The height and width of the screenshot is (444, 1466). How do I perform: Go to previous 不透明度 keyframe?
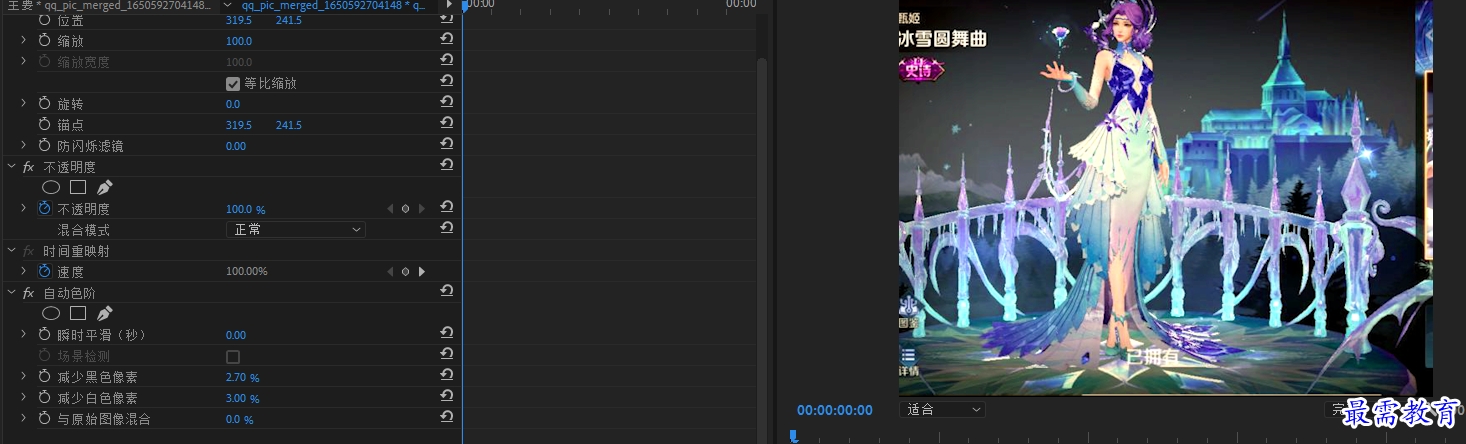tap(390, 209)
